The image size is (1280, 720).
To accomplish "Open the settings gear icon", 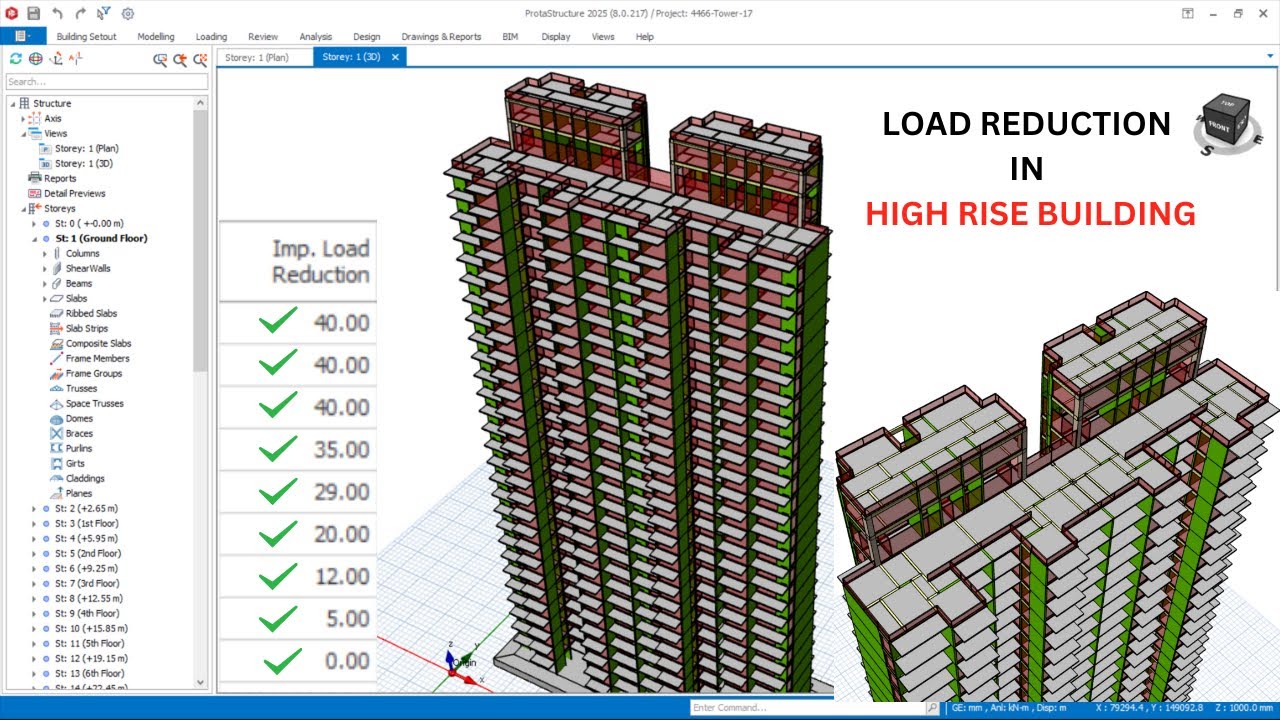I will (128, 13).
